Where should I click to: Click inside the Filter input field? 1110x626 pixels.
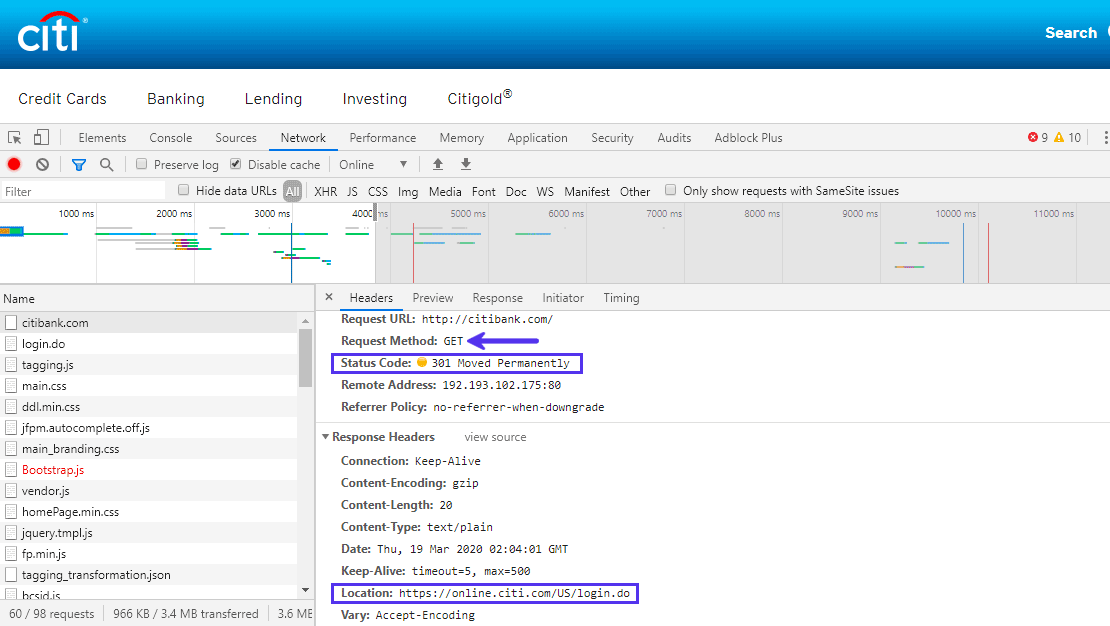point(80,190)
